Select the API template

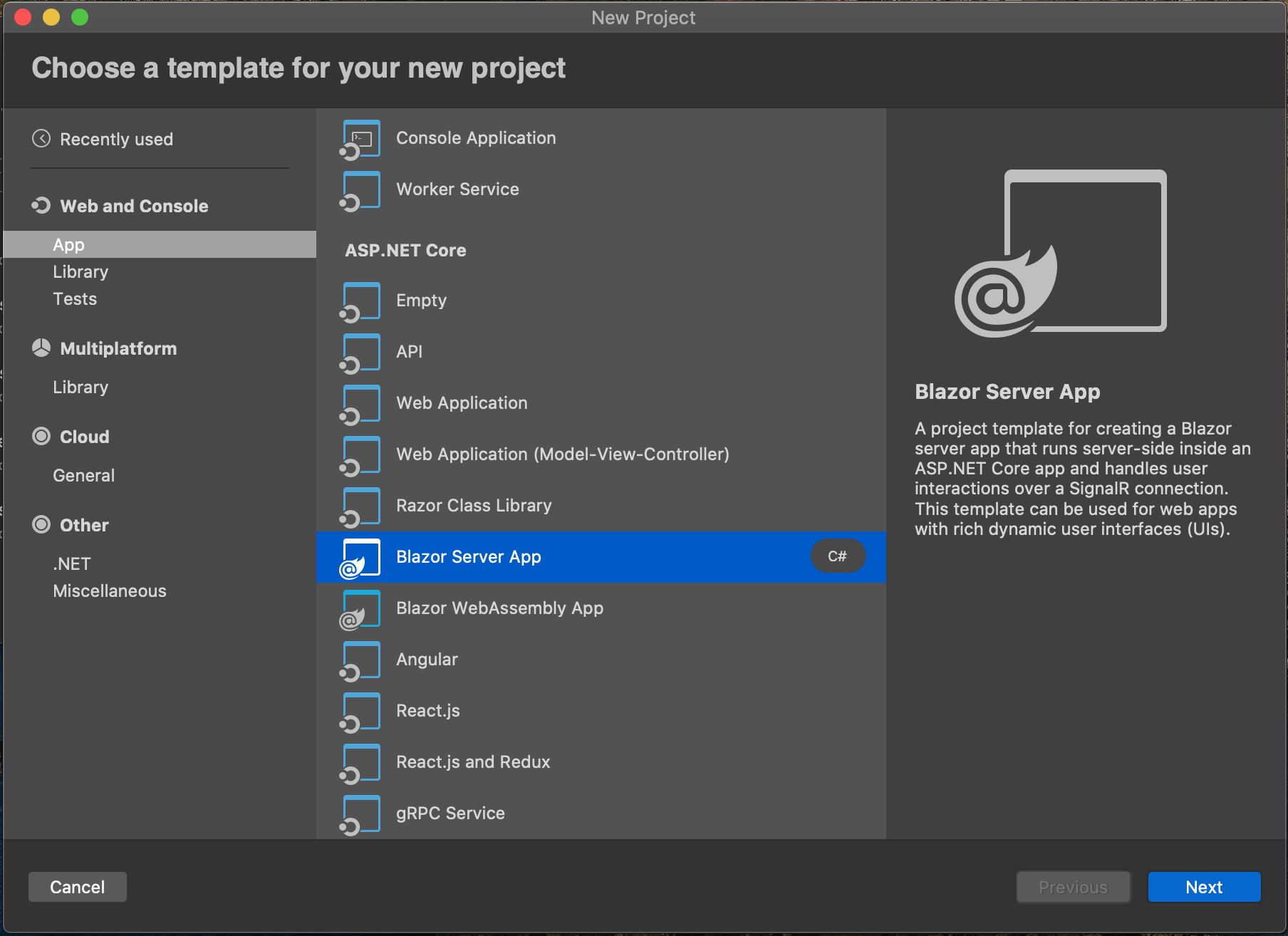point(601,353)
